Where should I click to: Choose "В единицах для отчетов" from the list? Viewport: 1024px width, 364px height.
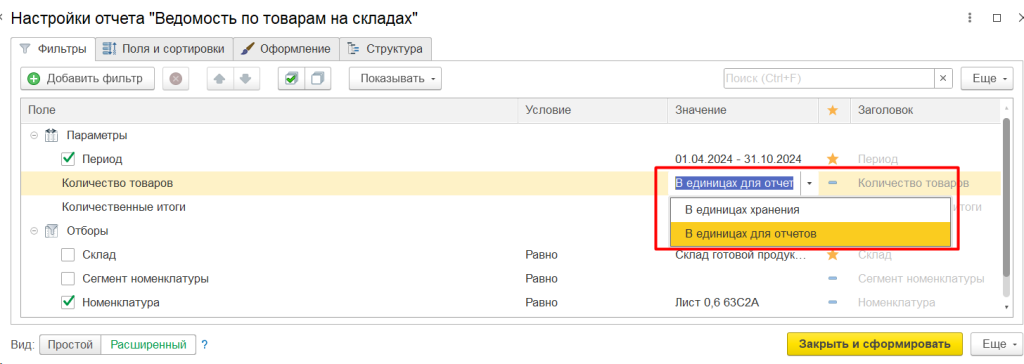tap(810, 234)
